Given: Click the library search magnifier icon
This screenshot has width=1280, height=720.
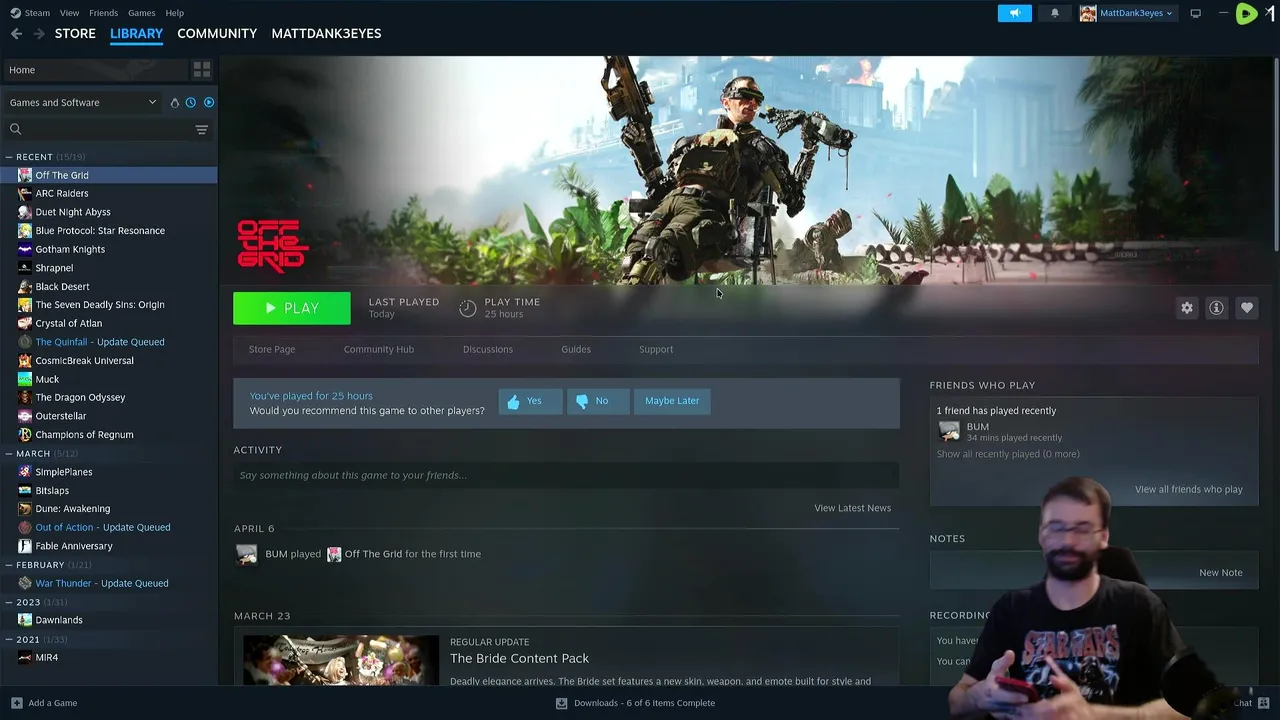Looking at the screenshot, I should click(x=15, y=129).
